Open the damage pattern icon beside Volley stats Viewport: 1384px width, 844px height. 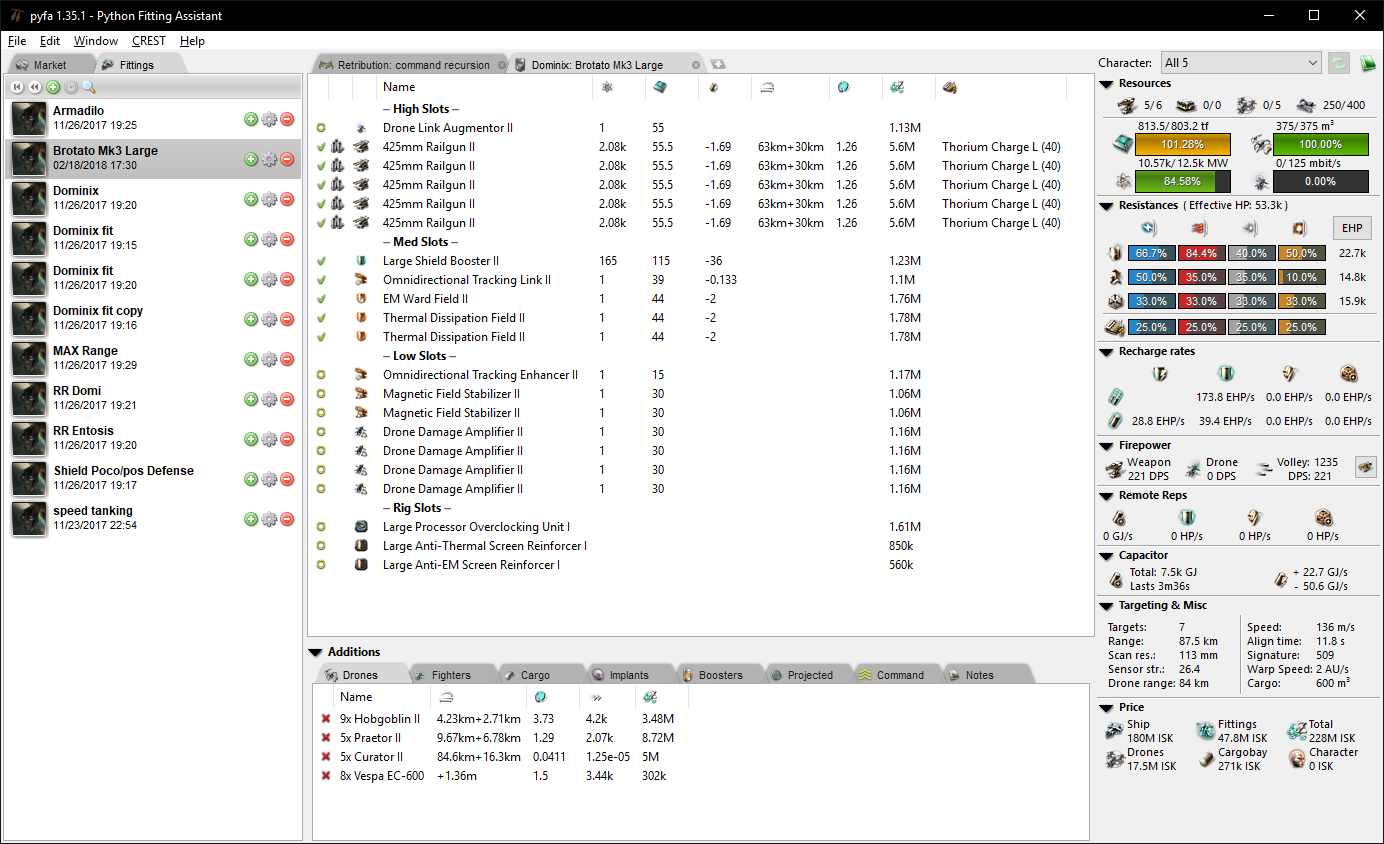[1365, 466]
